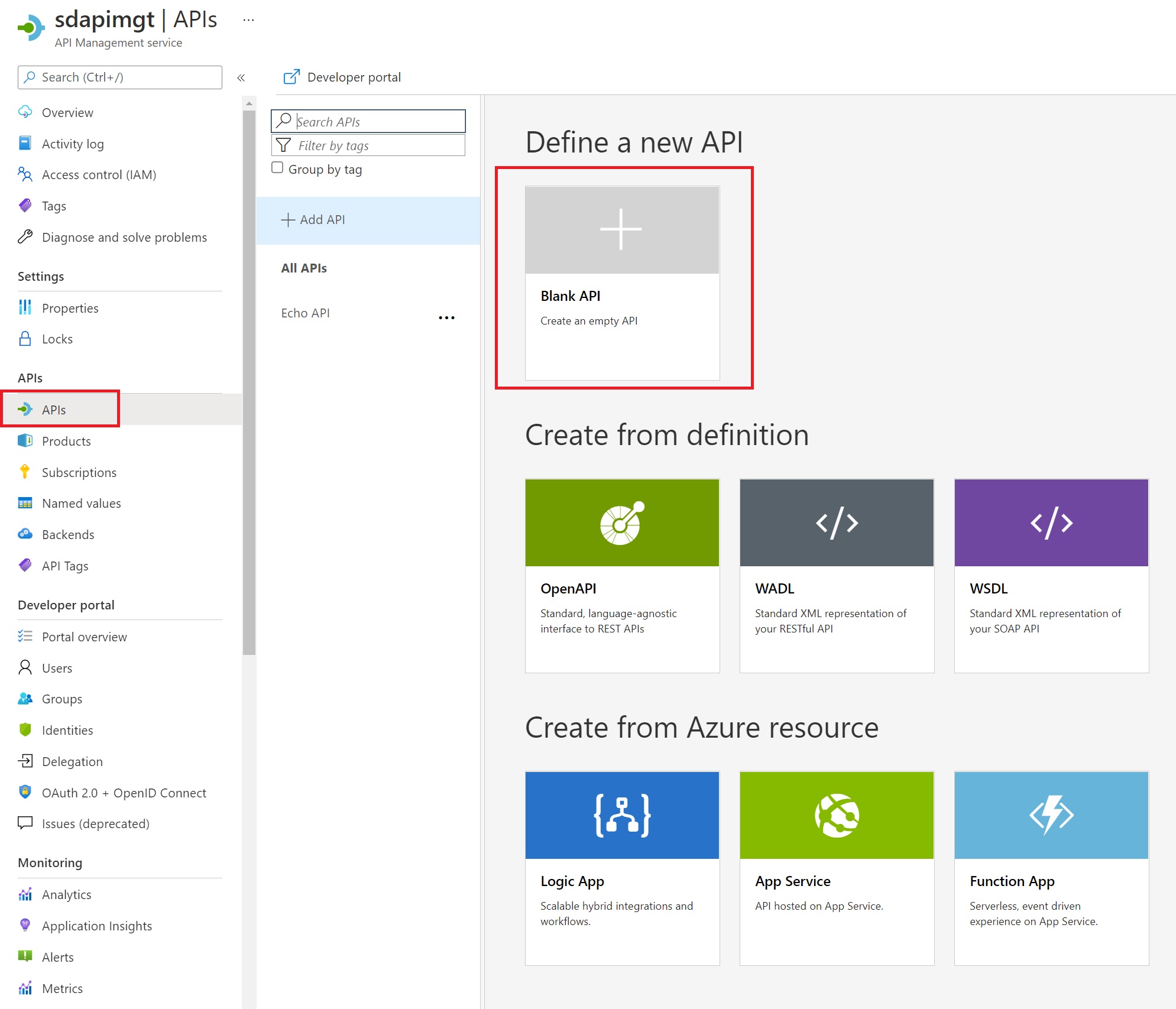Open the Developer portal link

tap(342, 77)
